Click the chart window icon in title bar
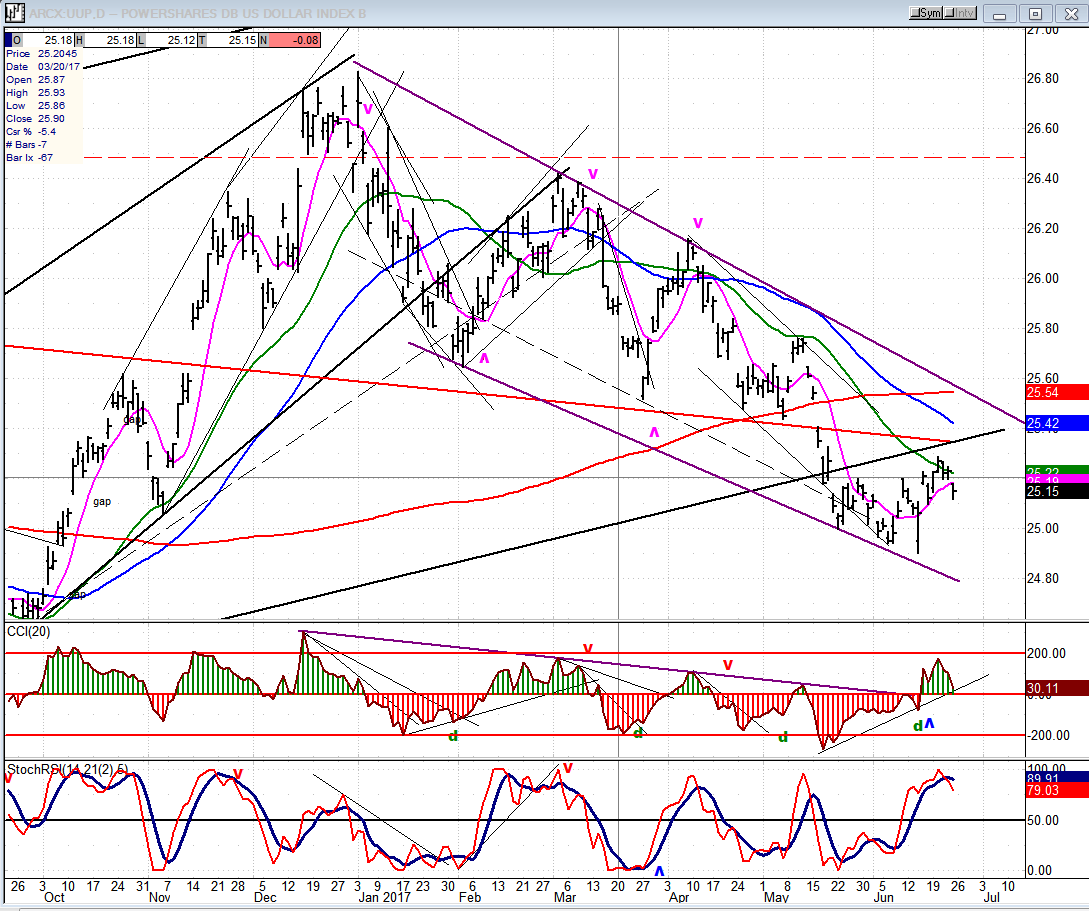 click(14, 12)
